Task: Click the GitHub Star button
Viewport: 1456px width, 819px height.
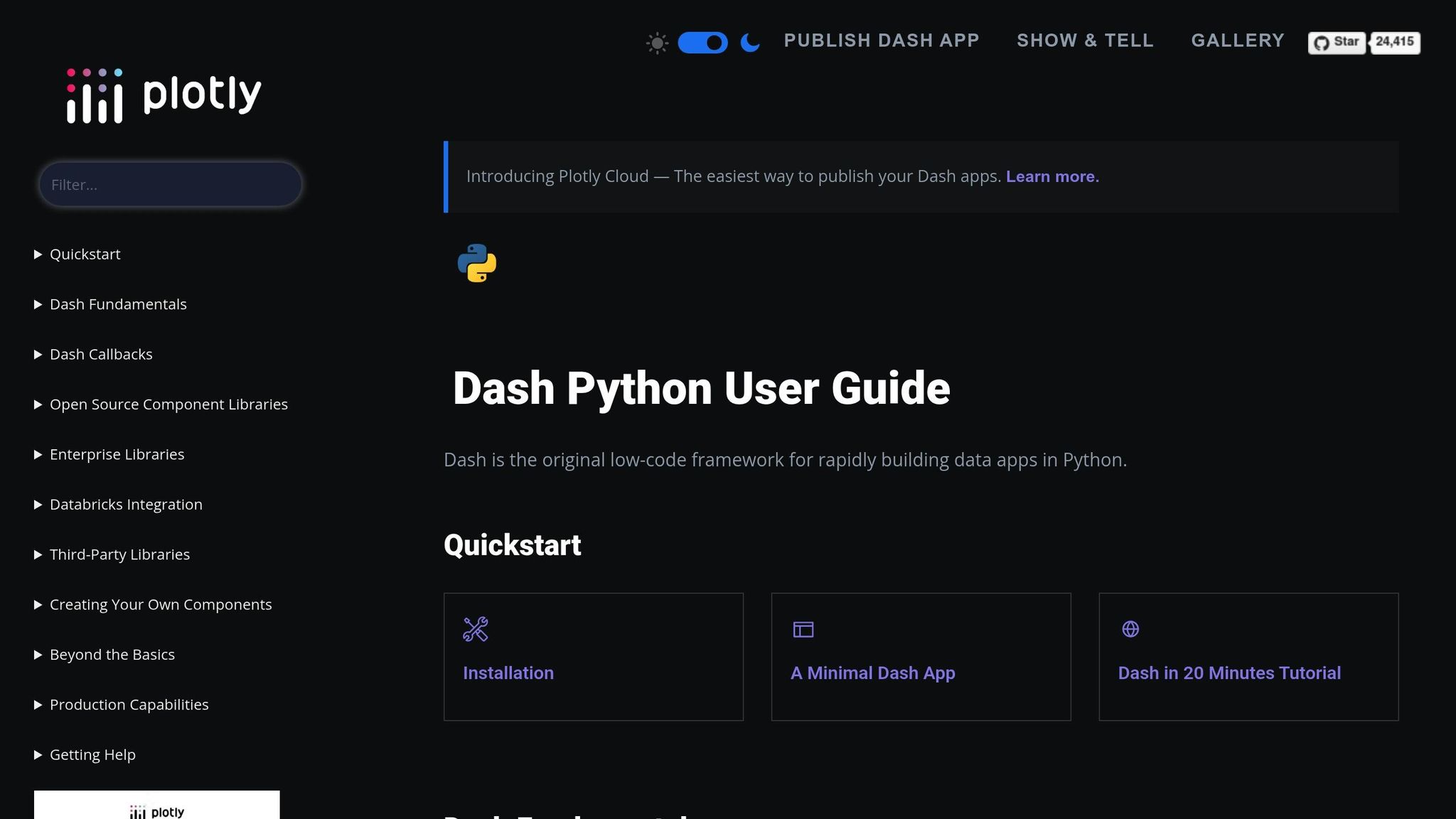Action: pyautogui.click(x=1337, y=42)
